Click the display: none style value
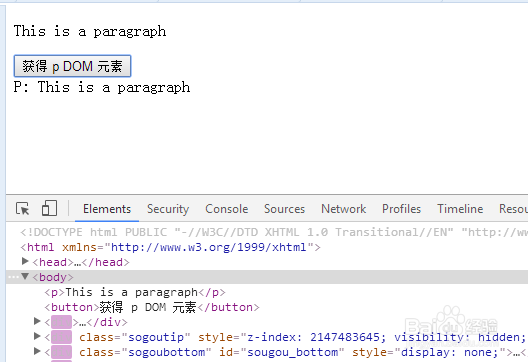Screen dimensions: 528x362 point(449,352)
